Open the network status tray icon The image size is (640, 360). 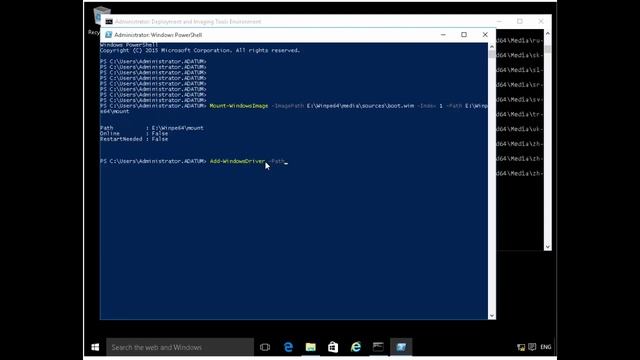coord(521,347)
